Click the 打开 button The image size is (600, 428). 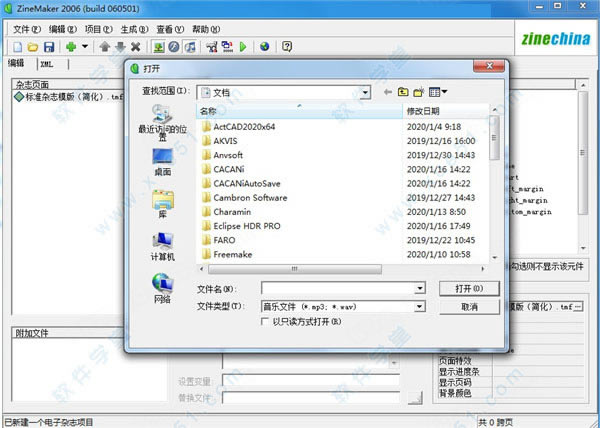(x=469, y=288)
